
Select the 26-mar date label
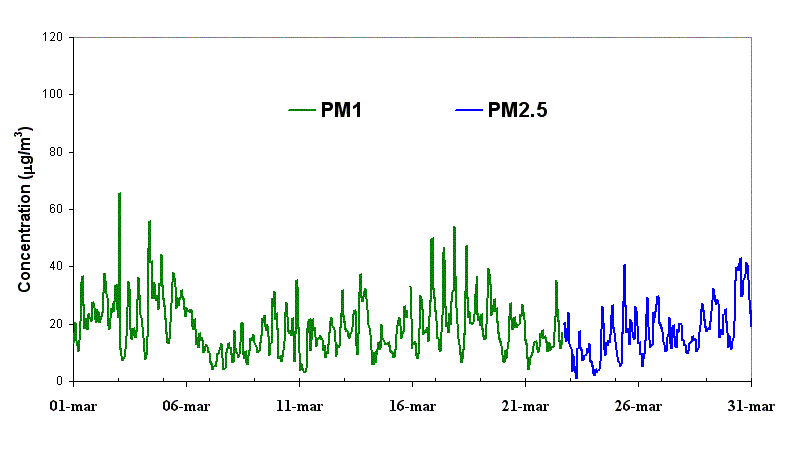638,406
